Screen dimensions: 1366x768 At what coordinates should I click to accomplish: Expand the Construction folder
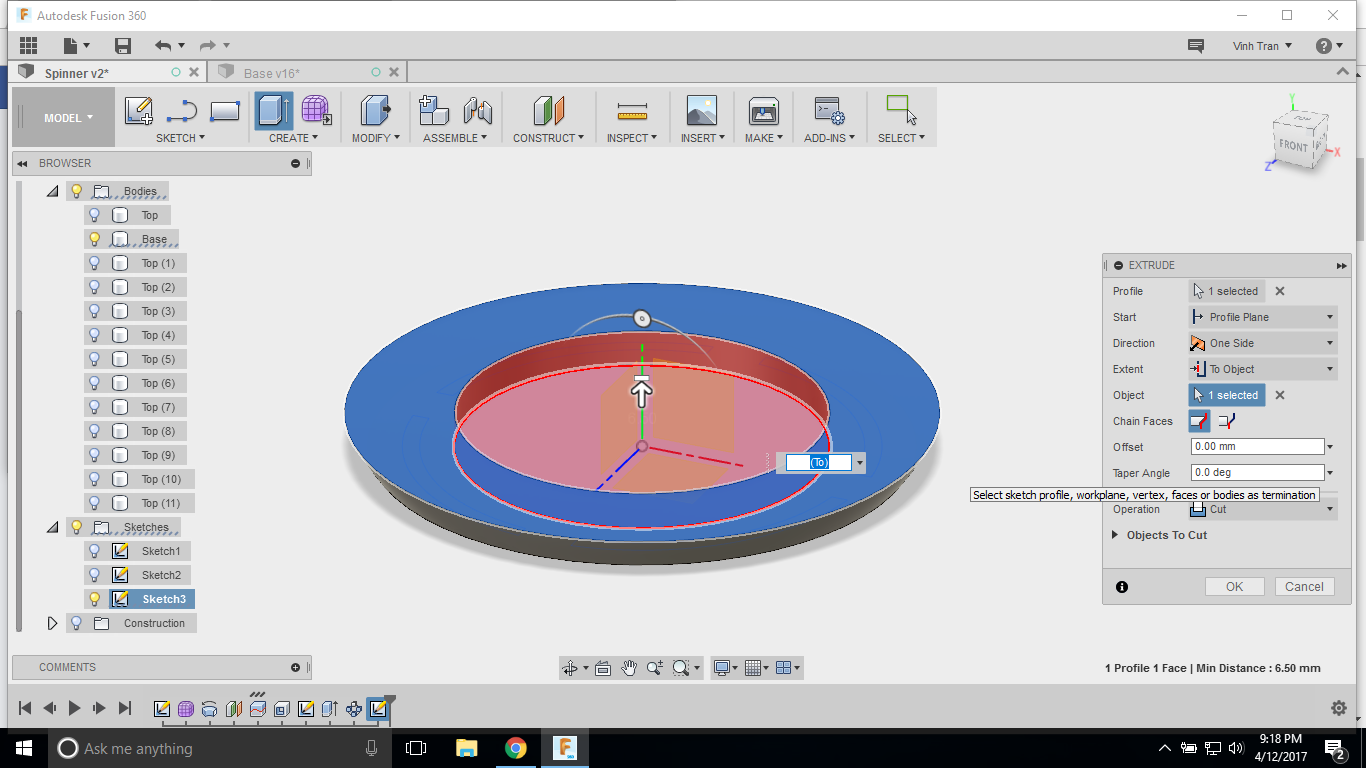coord(53,623)
